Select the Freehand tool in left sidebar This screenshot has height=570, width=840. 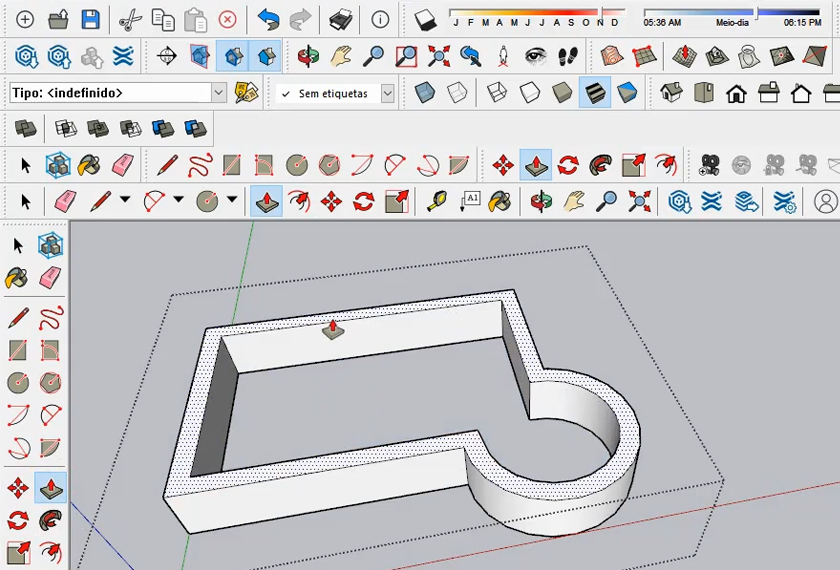(x=50, y=318)
